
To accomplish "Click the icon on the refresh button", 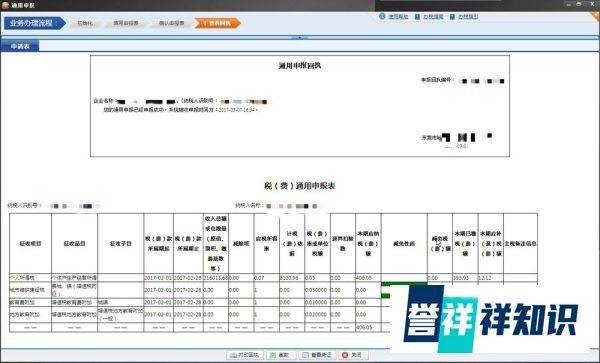I will coord(273,355).
